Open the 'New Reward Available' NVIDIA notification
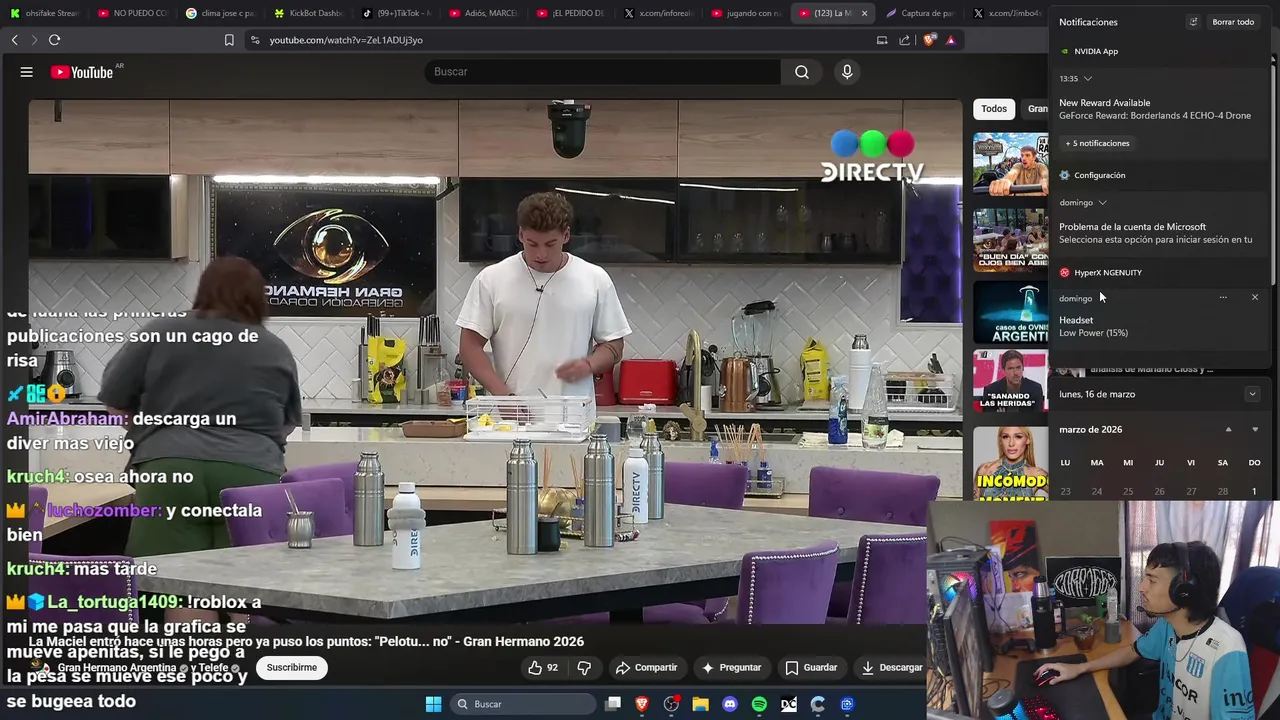Viewport: 1280px width, 720px height. tap(1158, 109)
